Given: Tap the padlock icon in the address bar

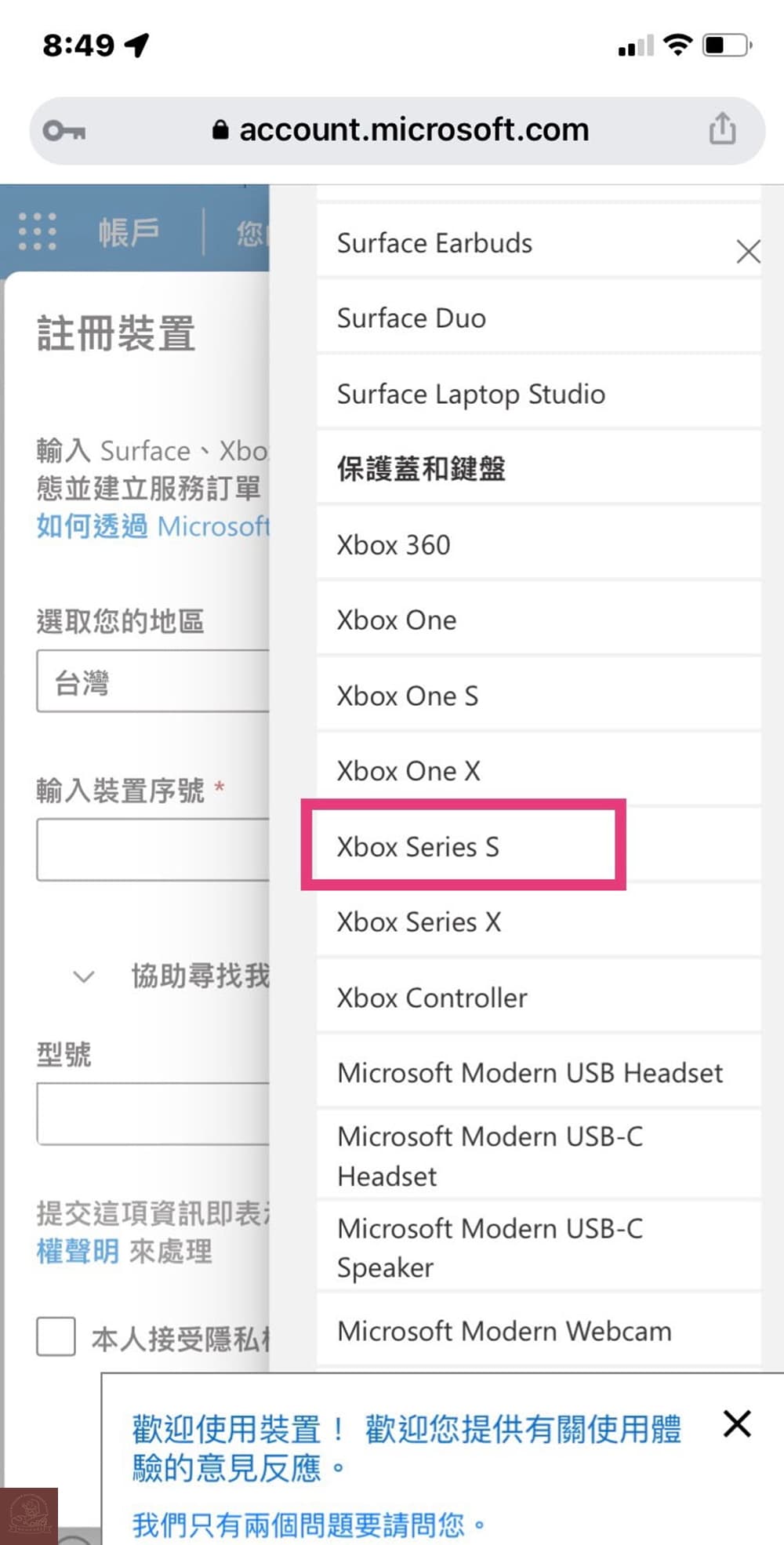Looking at the screenshot, I should (220, 129).
